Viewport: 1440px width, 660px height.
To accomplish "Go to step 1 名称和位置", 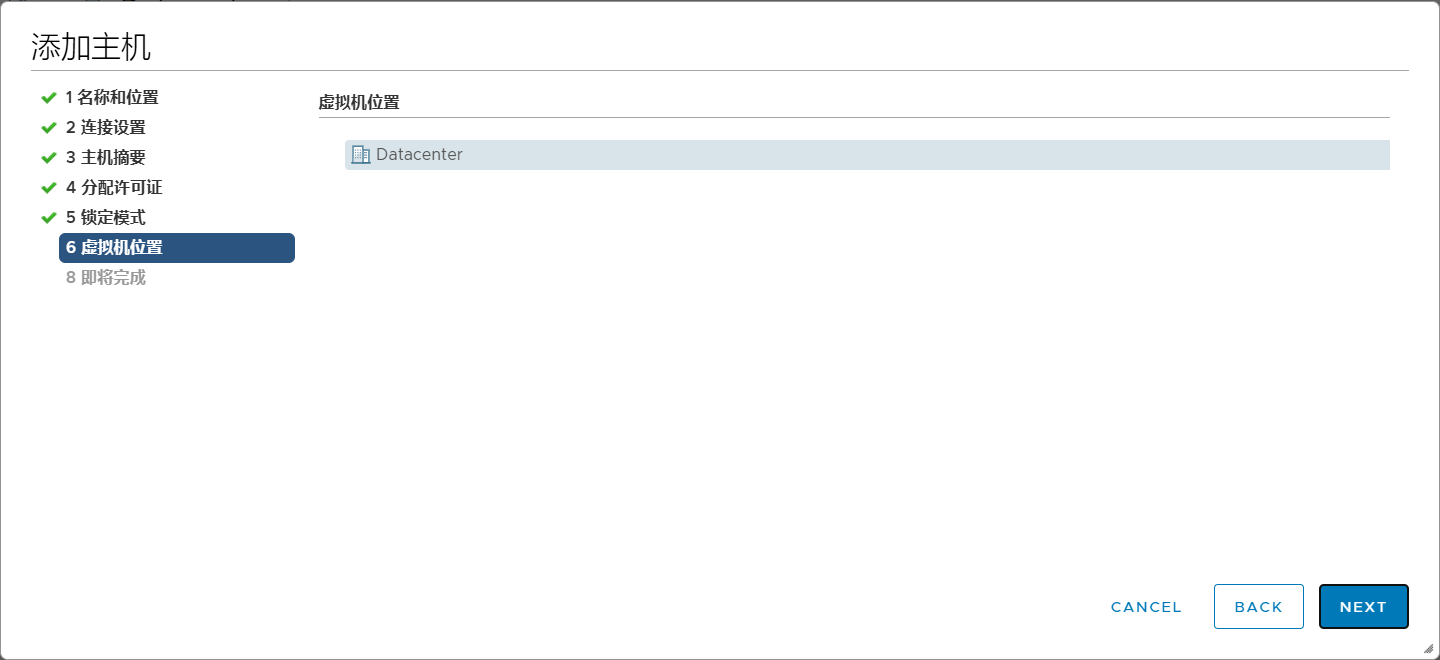I will click(112, 97).
